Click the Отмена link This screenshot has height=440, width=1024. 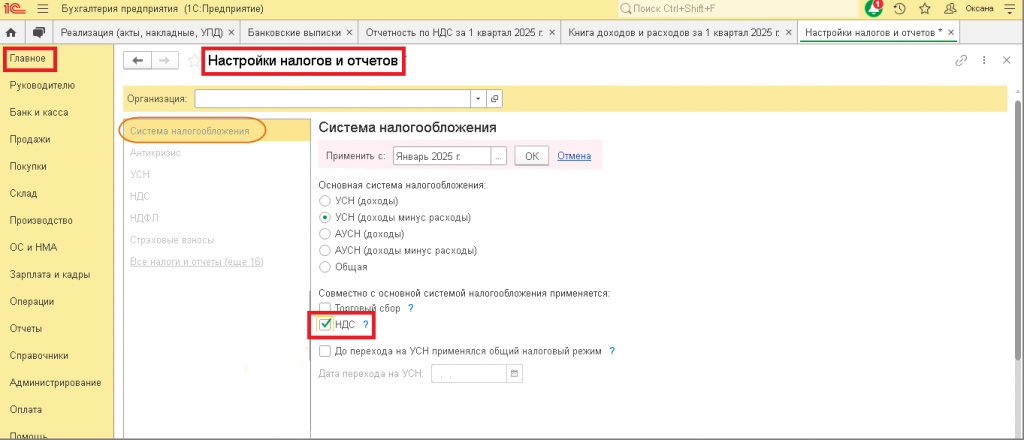click(574, 156)
